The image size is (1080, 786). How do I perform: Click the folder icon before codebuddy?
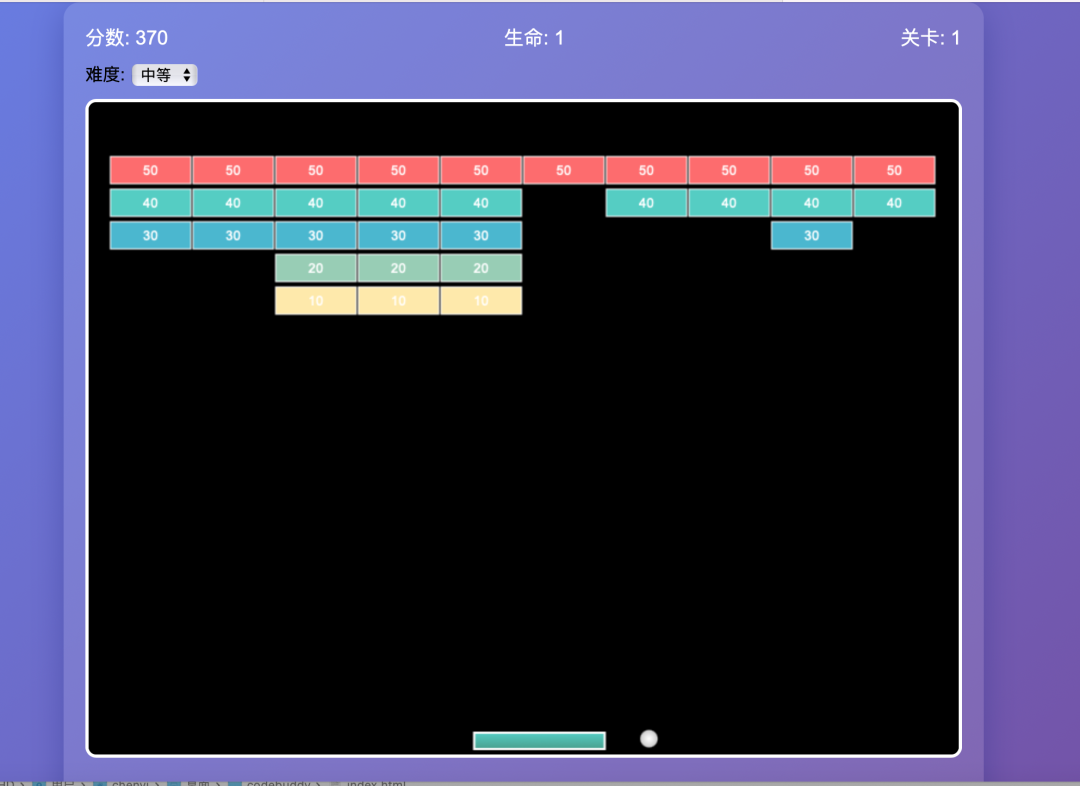tap(237, 784)
